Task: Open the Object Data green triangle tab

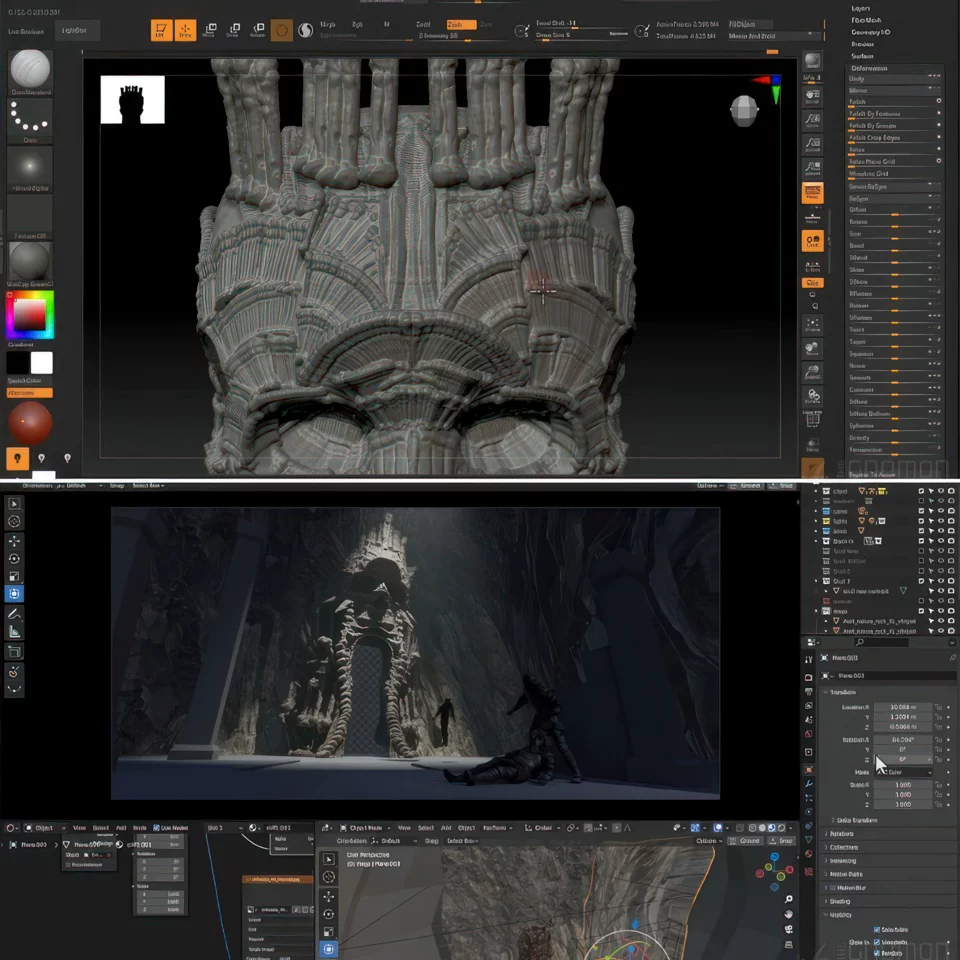Action: (809, 839)
